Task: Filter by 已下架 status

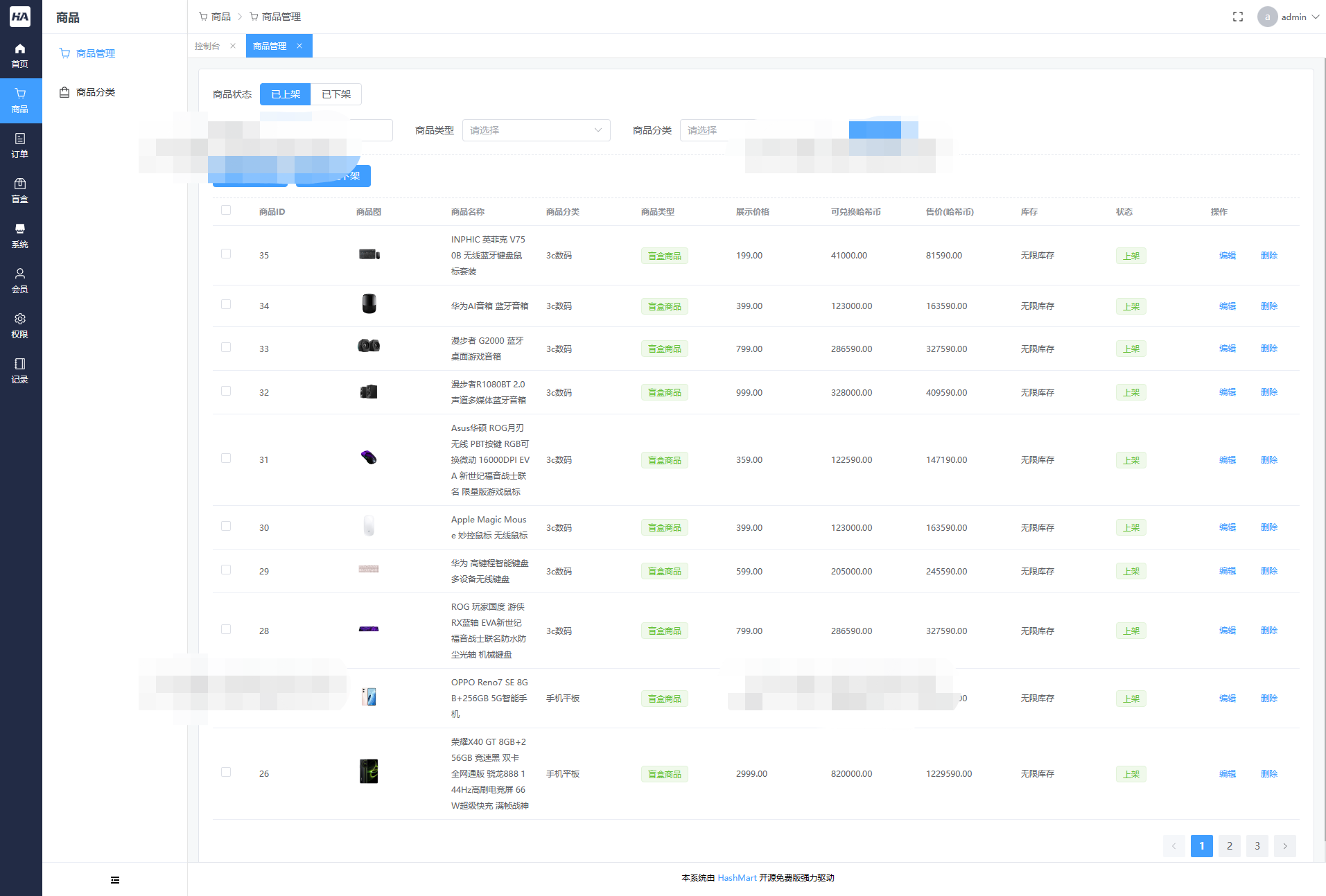Action: [336, 94]
